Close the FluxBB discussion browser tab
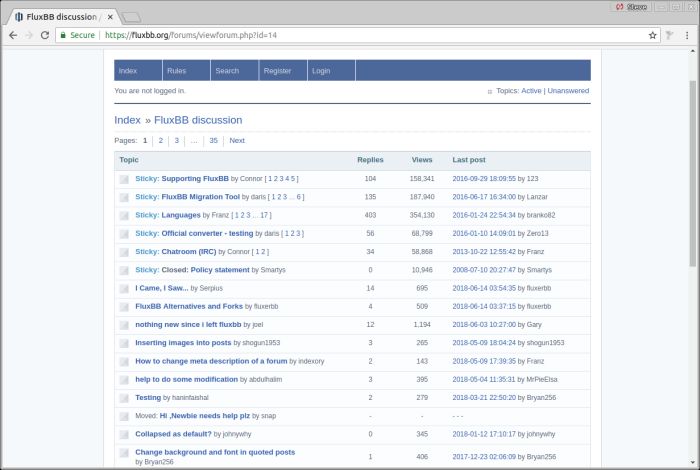The width and height of the screenshot is (700, 470). click(x=110, y=17)
